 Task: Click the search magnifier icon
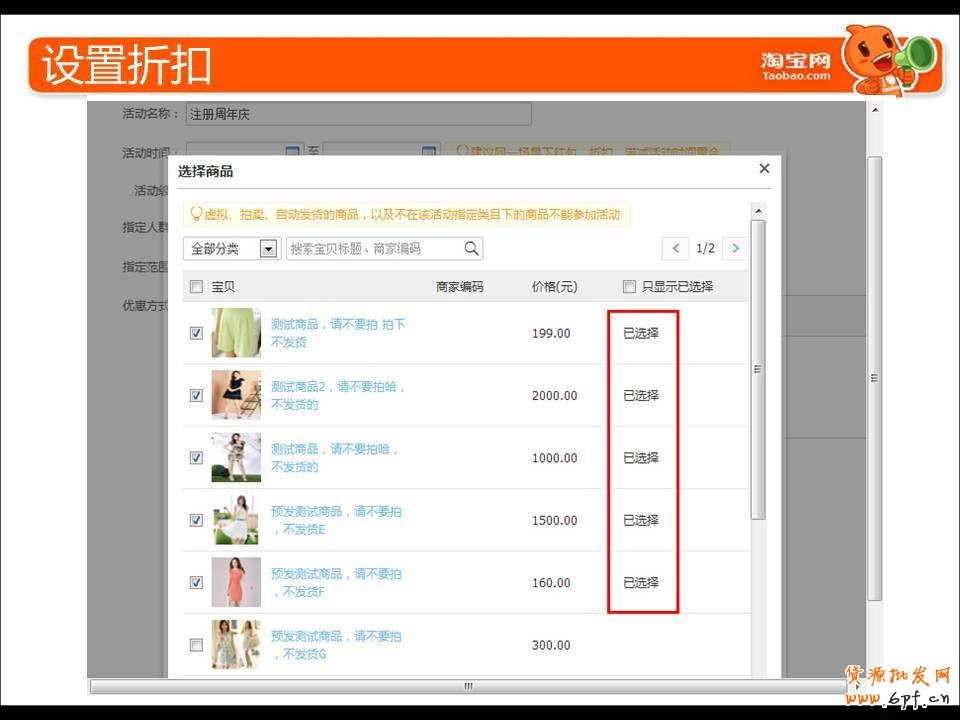point(471,248)
